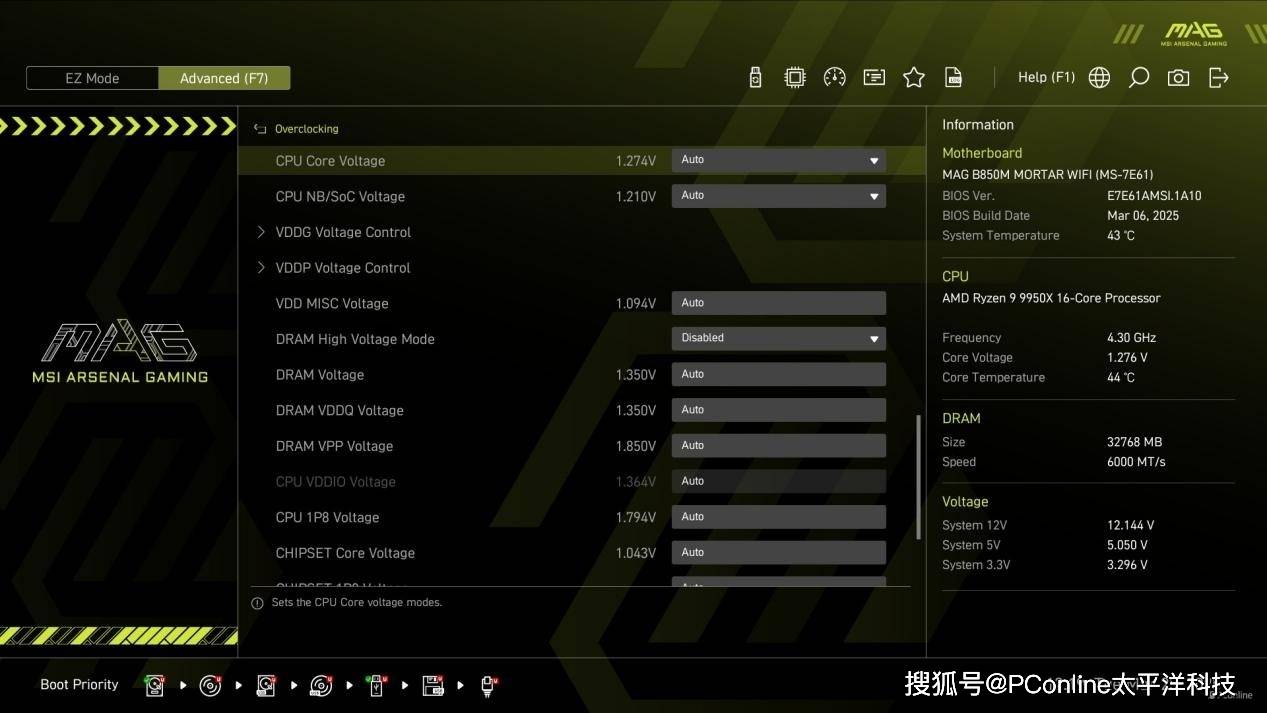Go back via the Overclocking breadcrumb
This screenshot has width=1267, height=713.
[296, 129]
